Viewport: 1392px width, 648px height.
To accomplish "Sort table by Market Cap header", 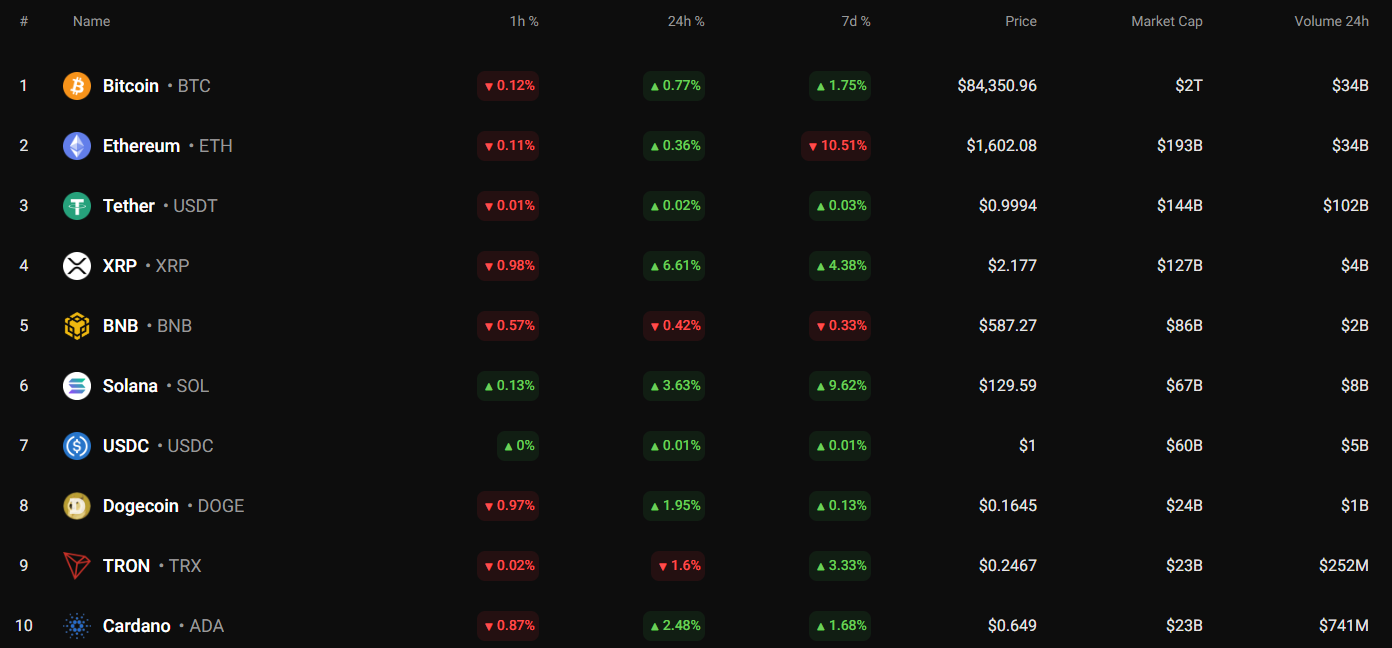I will (1166, 21).
